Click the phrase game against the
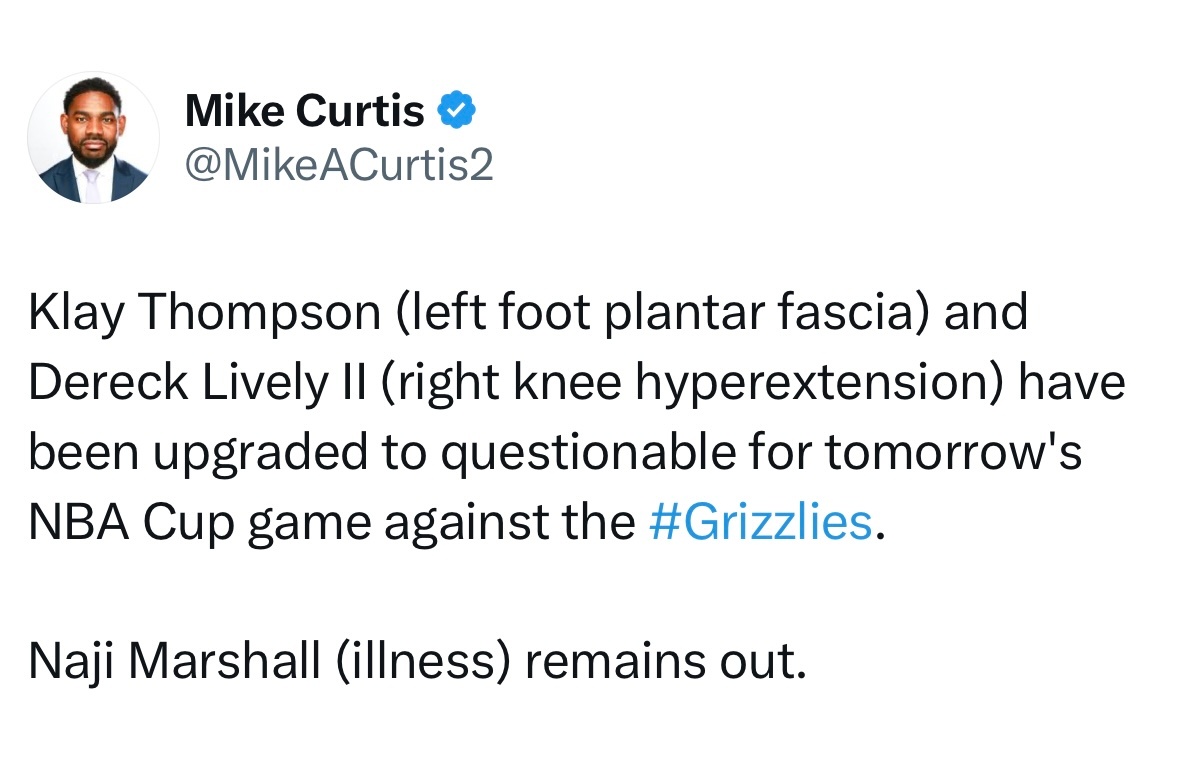 point(442,522)
